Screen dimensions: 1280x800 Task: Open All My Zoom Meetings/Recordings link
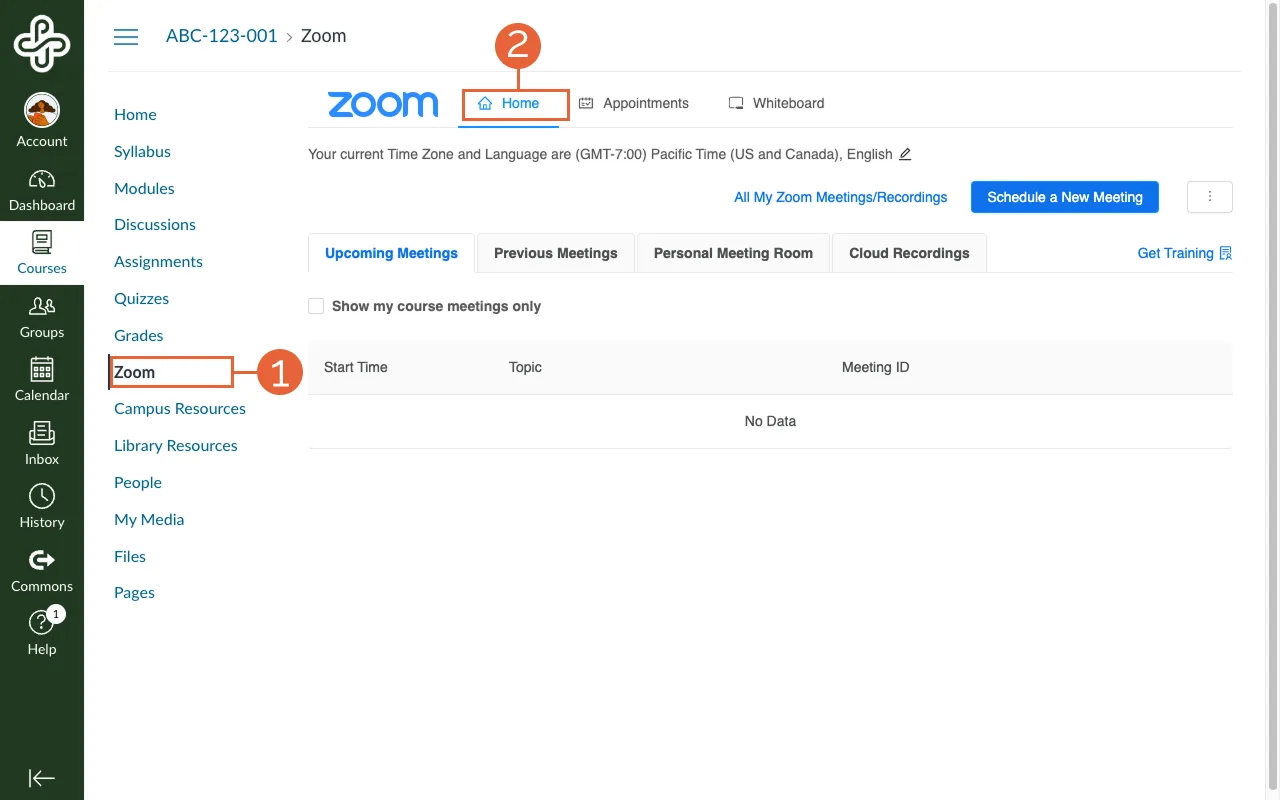(840, 197)
